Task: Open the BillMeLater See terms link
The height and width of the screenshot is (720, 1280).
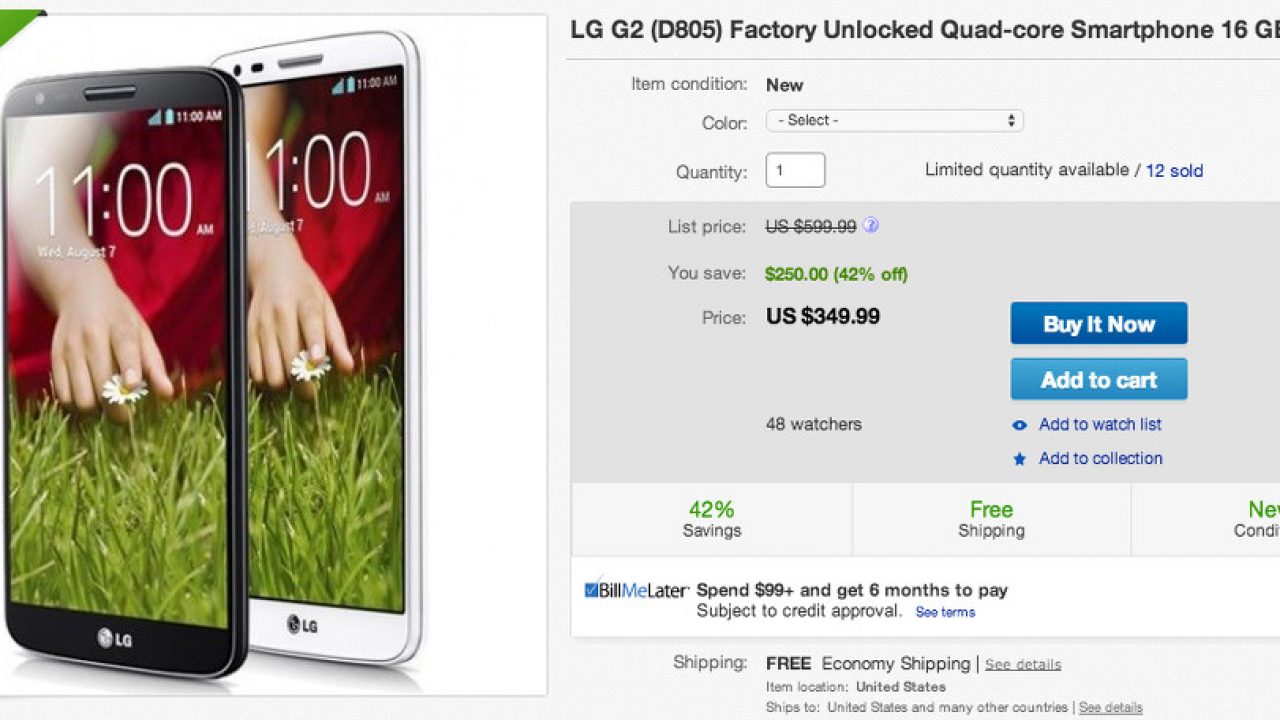Action: tap(945, 612)
